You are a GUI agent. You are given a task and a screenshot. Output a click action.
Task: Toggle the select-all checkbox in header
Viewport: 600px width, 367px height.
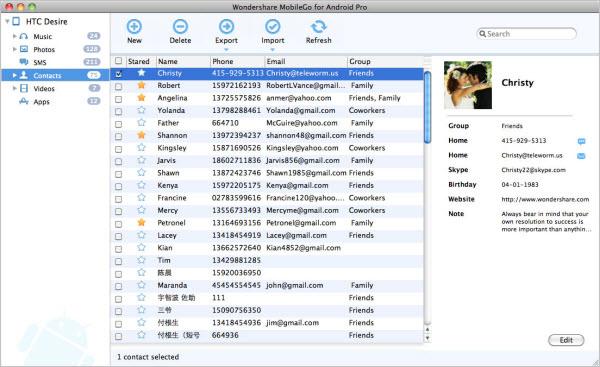[119, 61]
